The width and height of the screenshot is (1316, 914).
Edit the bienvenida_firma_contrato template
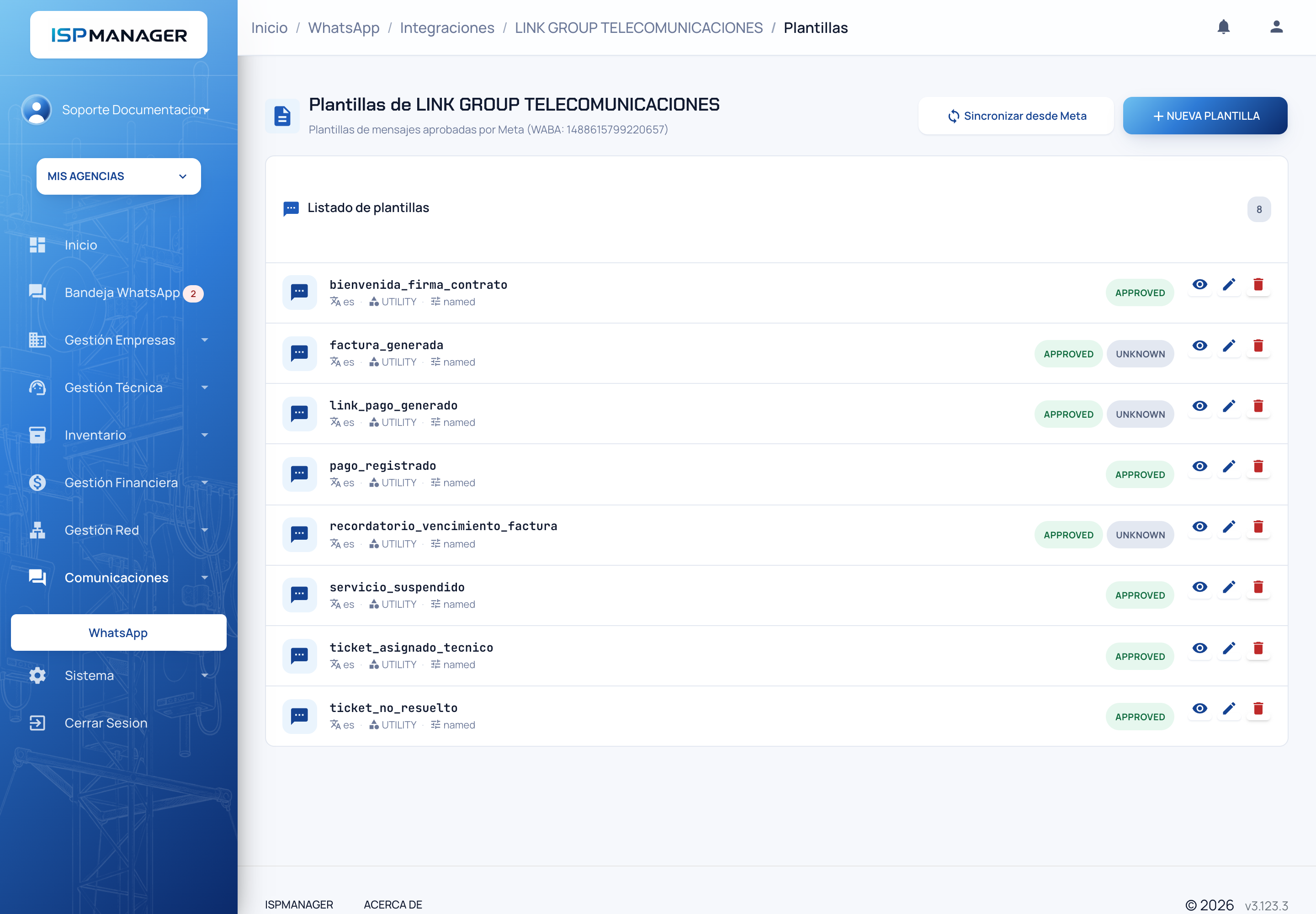click(1229, 285)
